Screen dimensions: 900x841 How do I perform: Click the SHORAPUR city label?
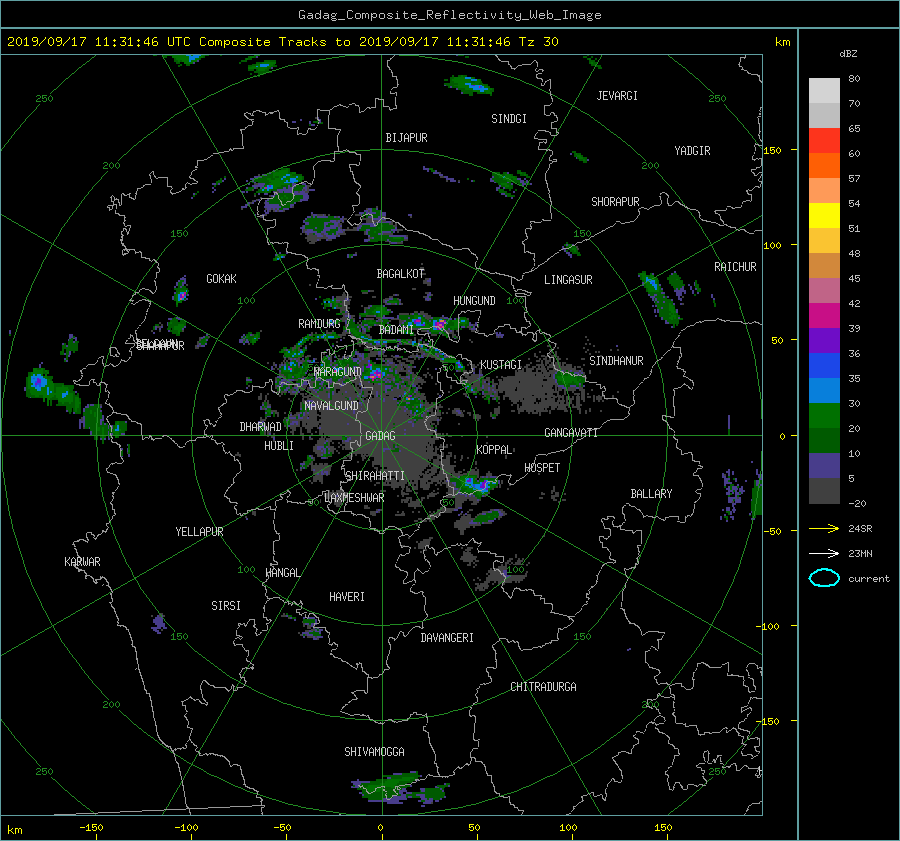click(615, 202)
